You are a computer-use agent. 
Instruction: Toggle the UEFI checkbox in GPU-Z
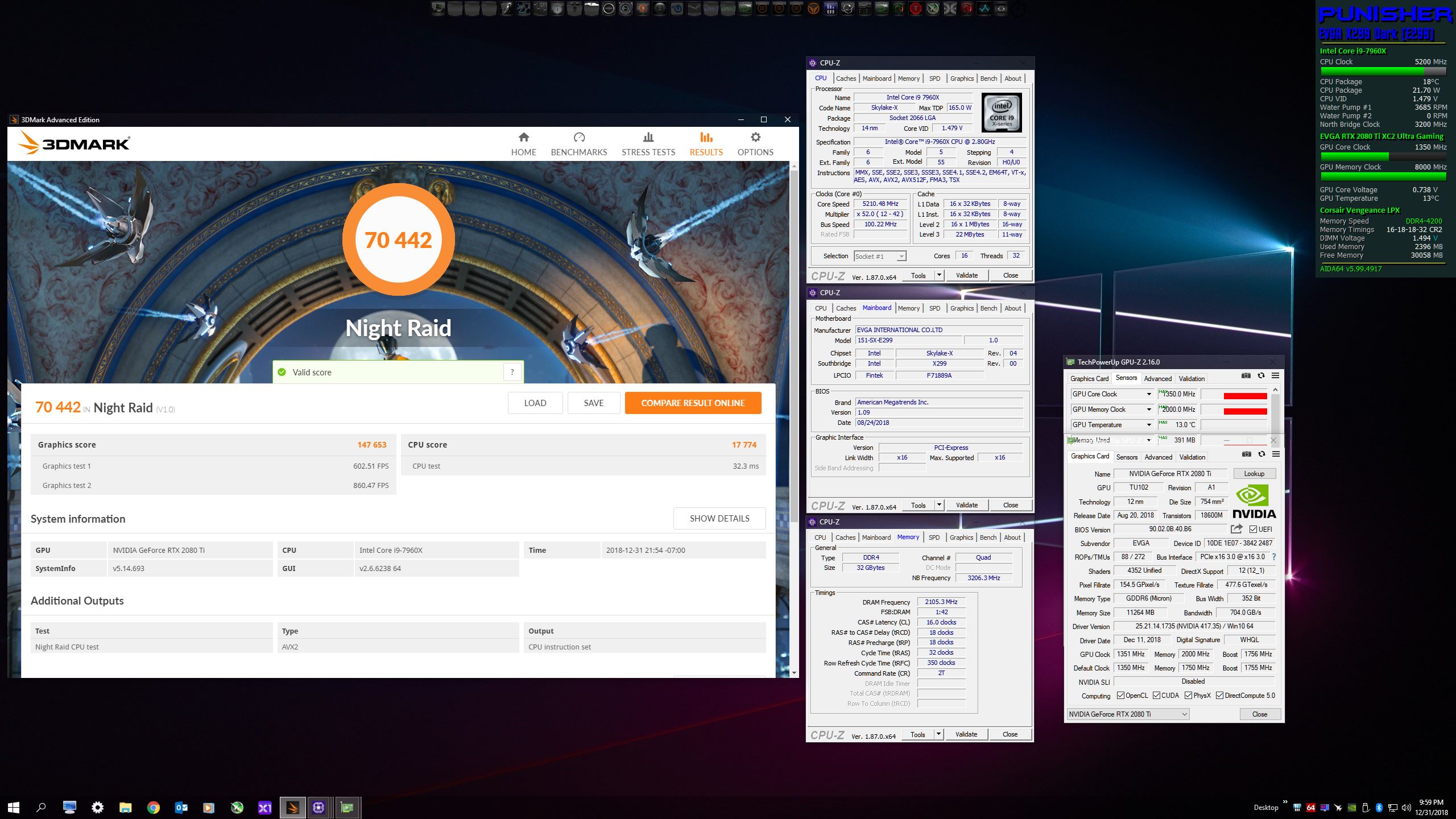tap(1253, 530)
